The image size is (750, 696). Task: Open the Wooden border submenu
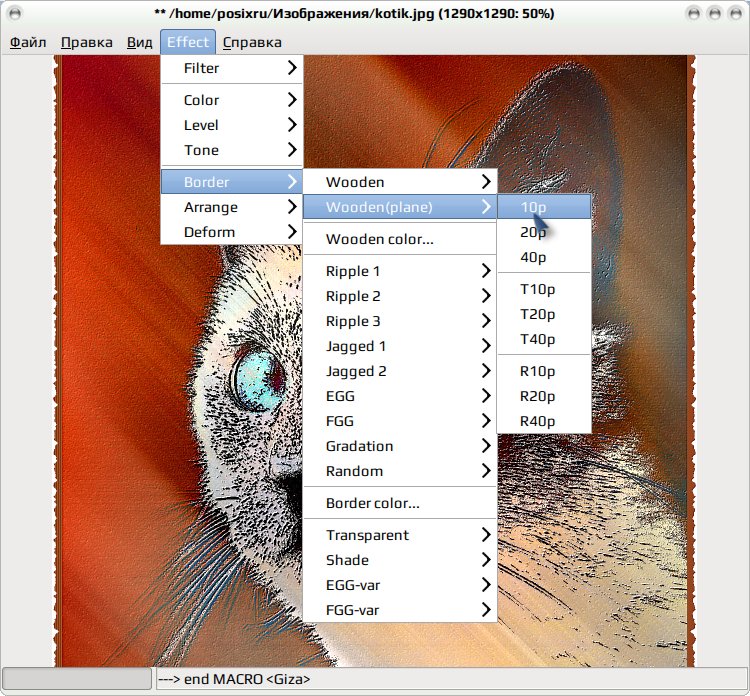pos(400,182)
